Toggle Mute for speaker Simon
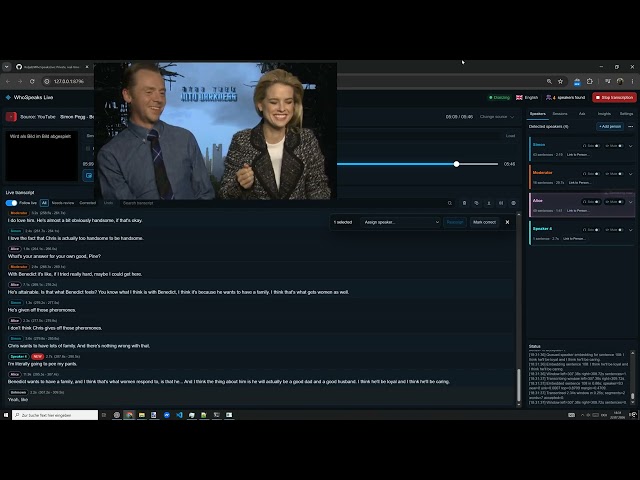 tap(614, 146)
